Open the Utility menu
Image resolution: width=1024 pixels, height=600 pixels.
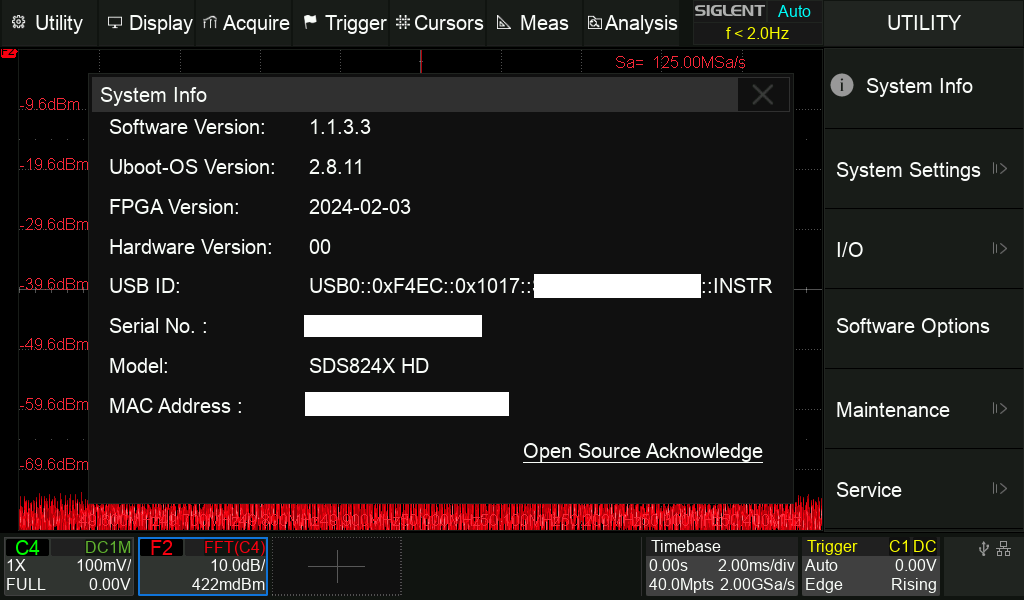[x=48, y=23]
